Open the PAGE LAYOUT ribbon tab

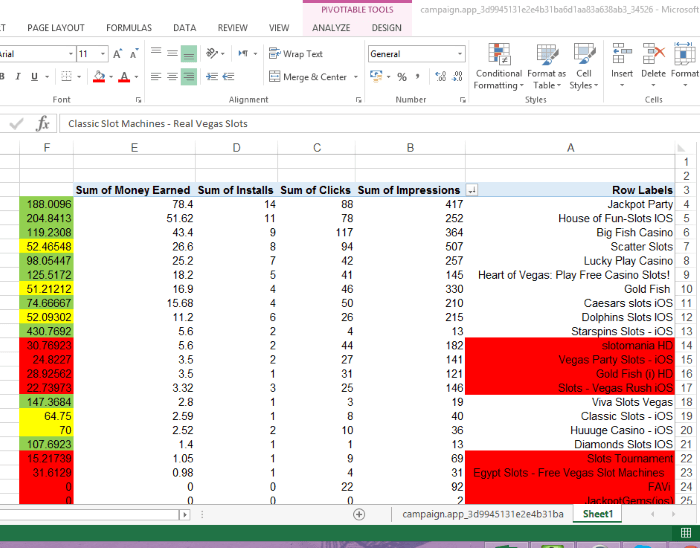pyautogui.click(x=56, y=28)
